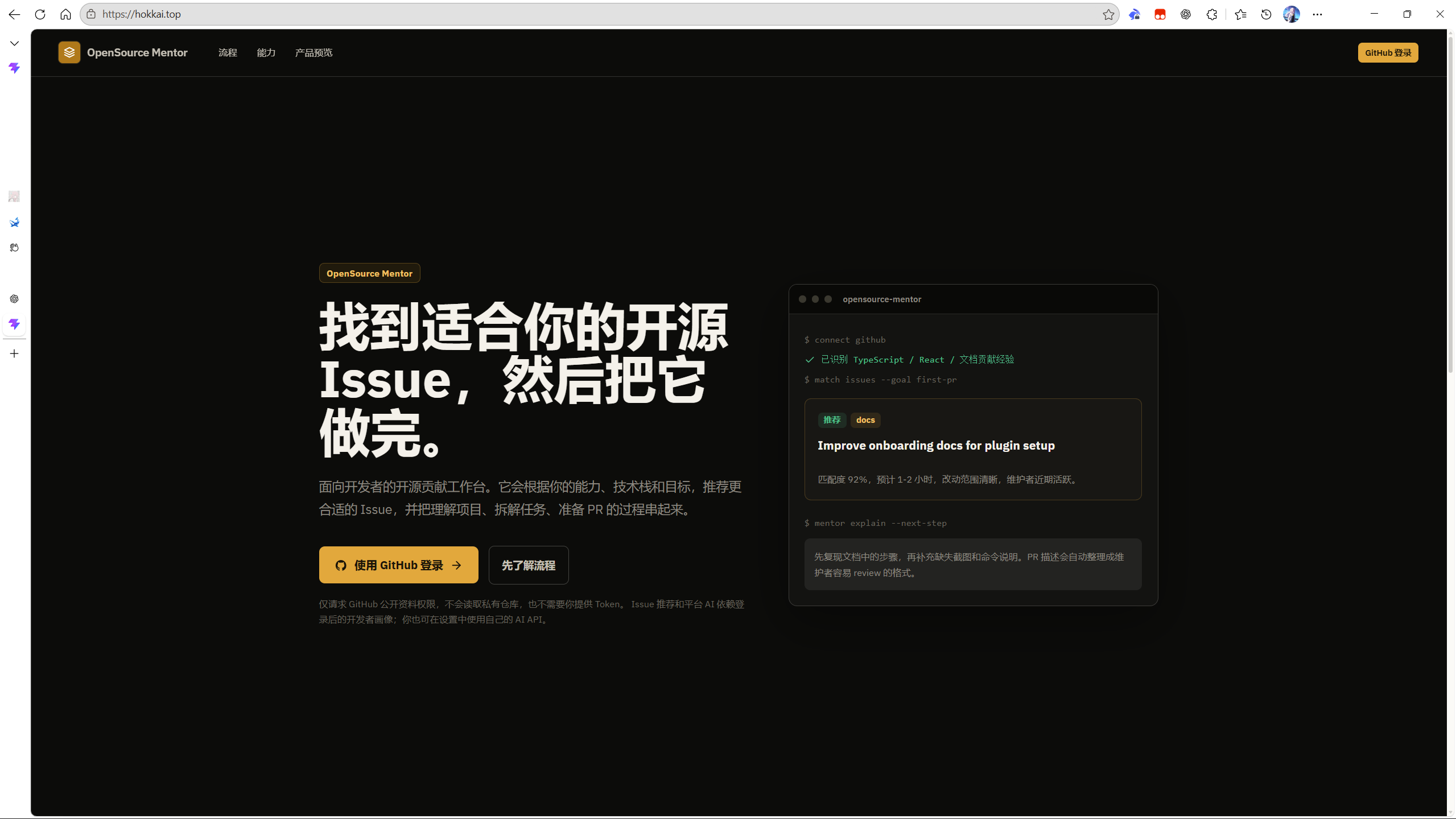Click the 先复现文档中的步骤 explanation box

[973, 565]
